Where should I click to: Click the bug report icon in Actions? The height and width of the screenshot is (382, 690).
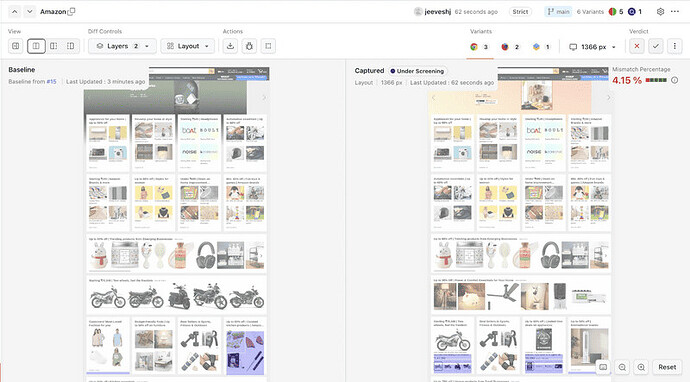(249, 46)
